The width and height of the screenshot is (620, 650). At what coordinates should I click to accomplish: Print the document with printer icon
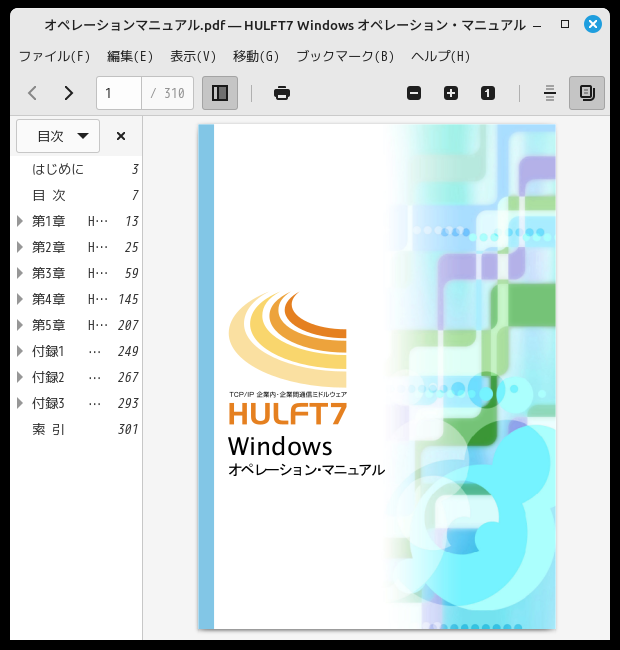pyautogui.click(x=282, y=93)
